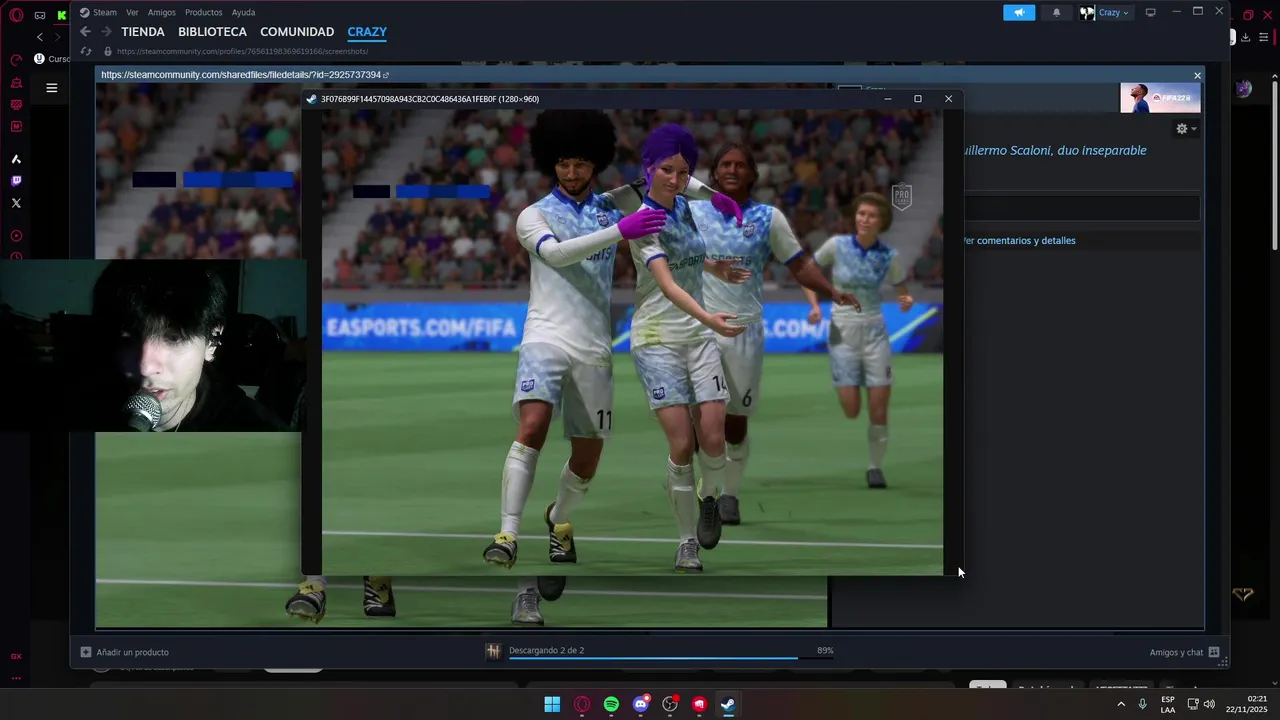Screen dimensions: 1280x720
Task: Open Ver comentarios y detalles link
Action: click(x=1020, y=241)
